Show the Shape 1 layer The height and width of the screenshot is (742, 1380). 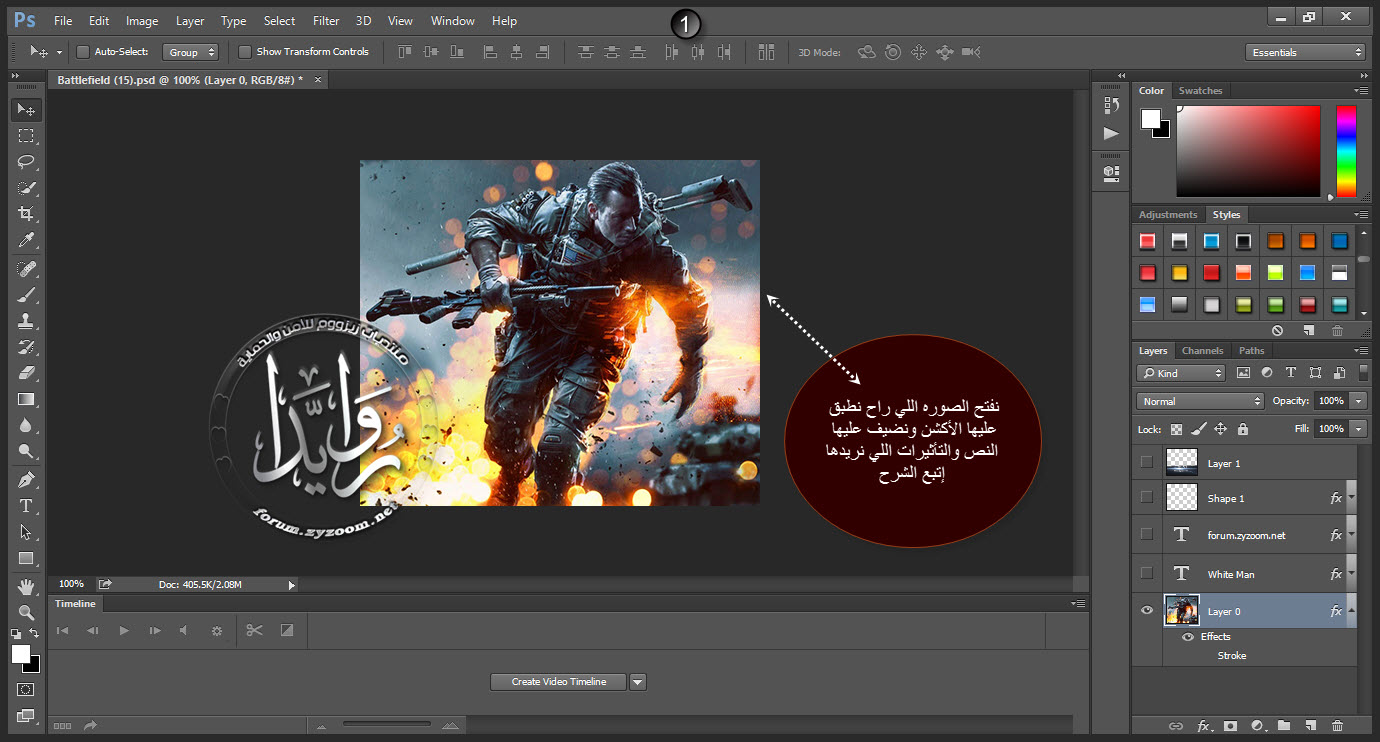point(1146,497)
